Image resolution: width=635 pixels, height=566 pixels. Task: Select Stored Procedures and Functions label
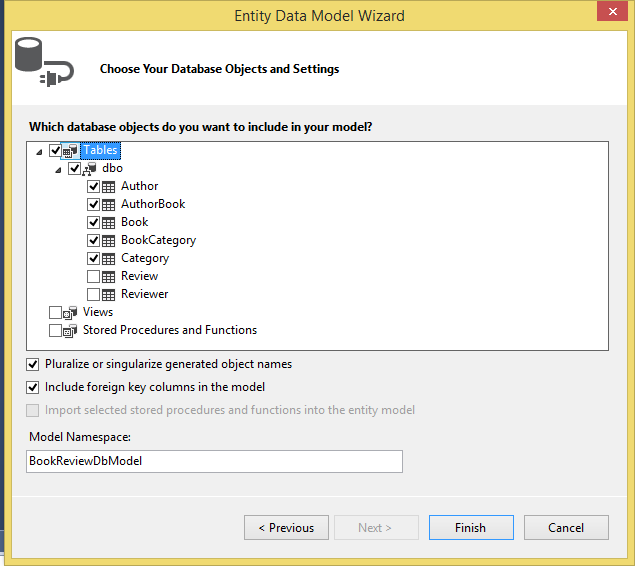click(170, 330)
